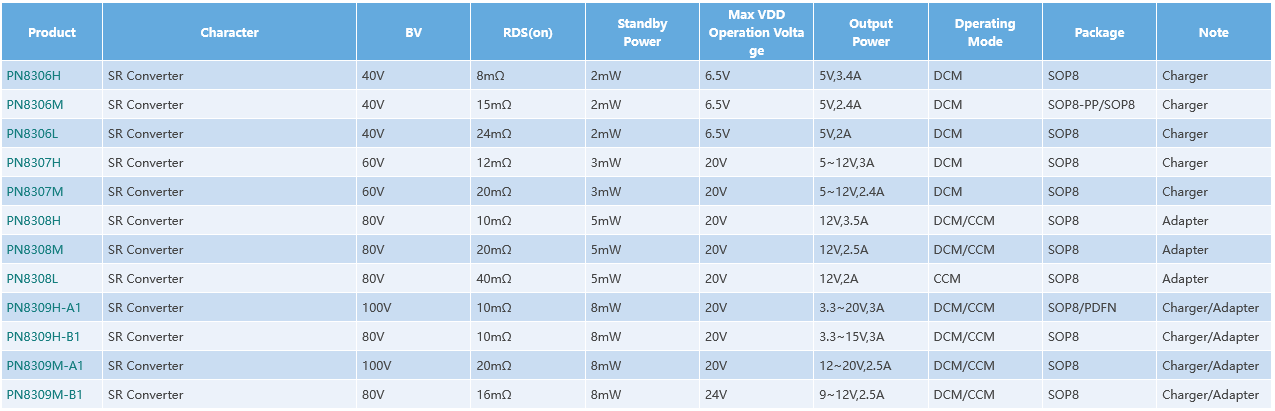Viewport: 1275px width, 411px height.
Task: Open the PN8306L product link
Action: click(33, 134)
